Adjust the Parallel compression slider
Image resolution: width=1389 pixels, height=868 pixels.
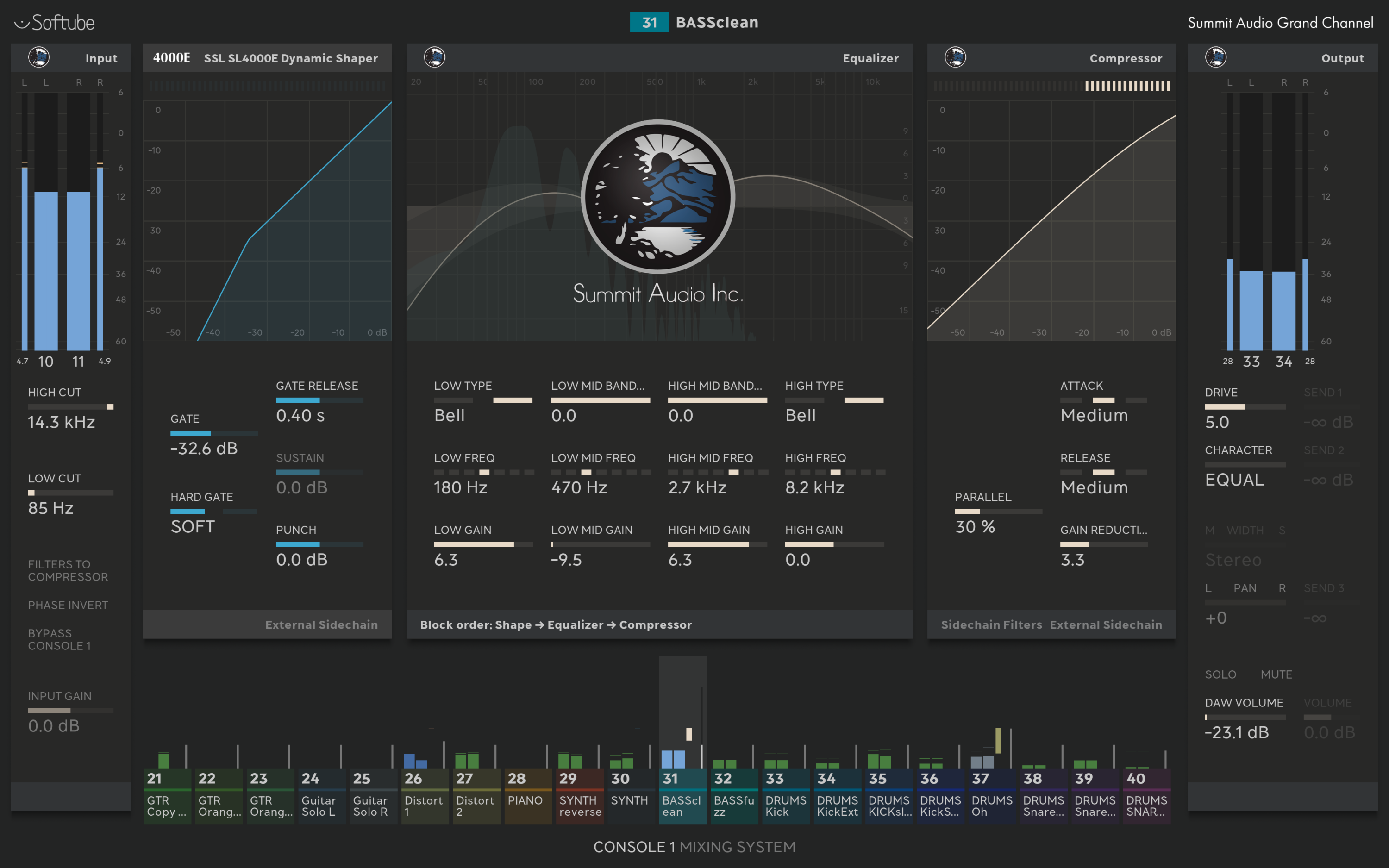click(x=998, y=512)
